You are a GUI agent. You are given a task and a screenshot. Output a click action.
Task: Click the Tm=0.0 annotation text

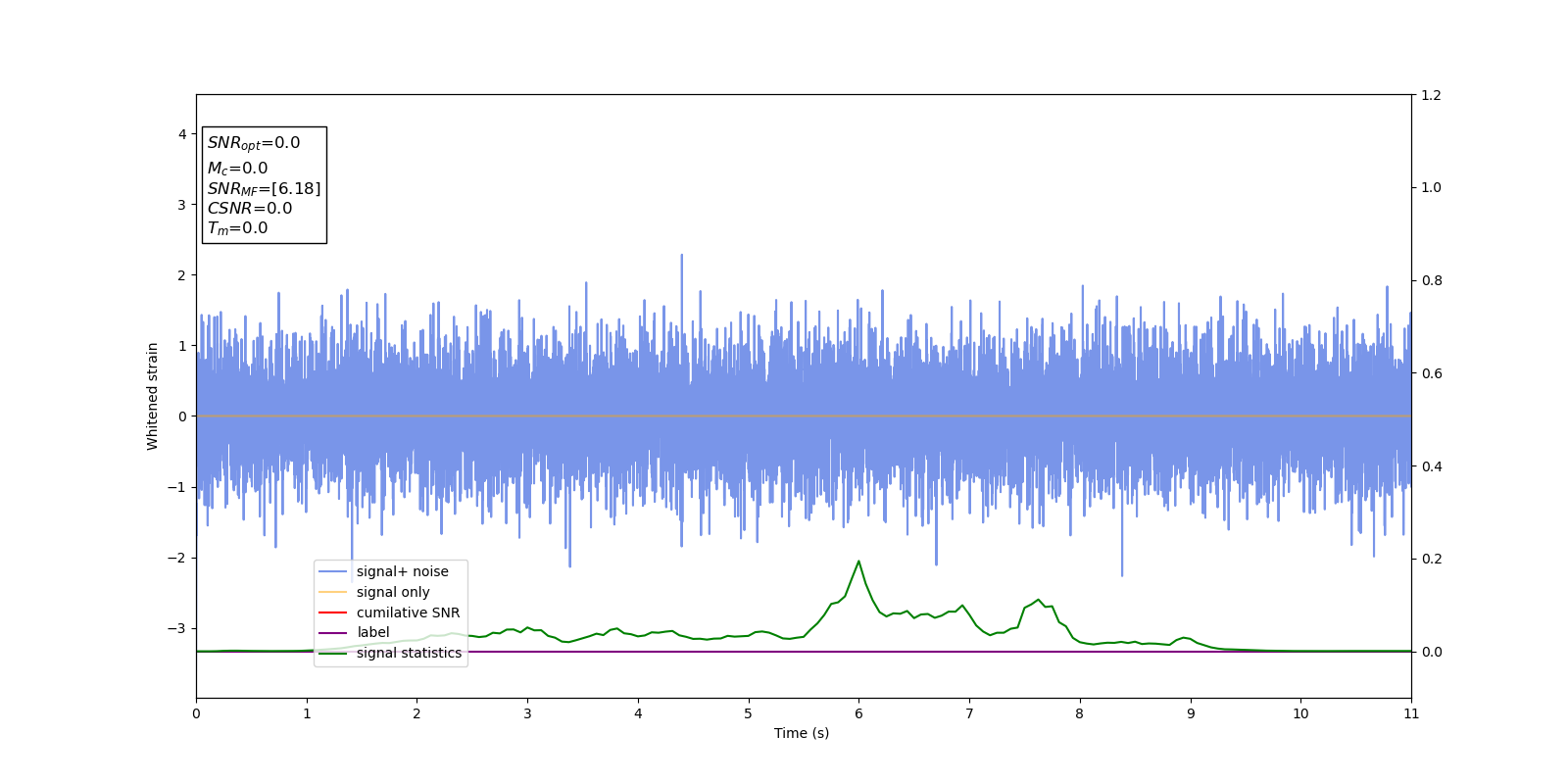pos(237,228)
